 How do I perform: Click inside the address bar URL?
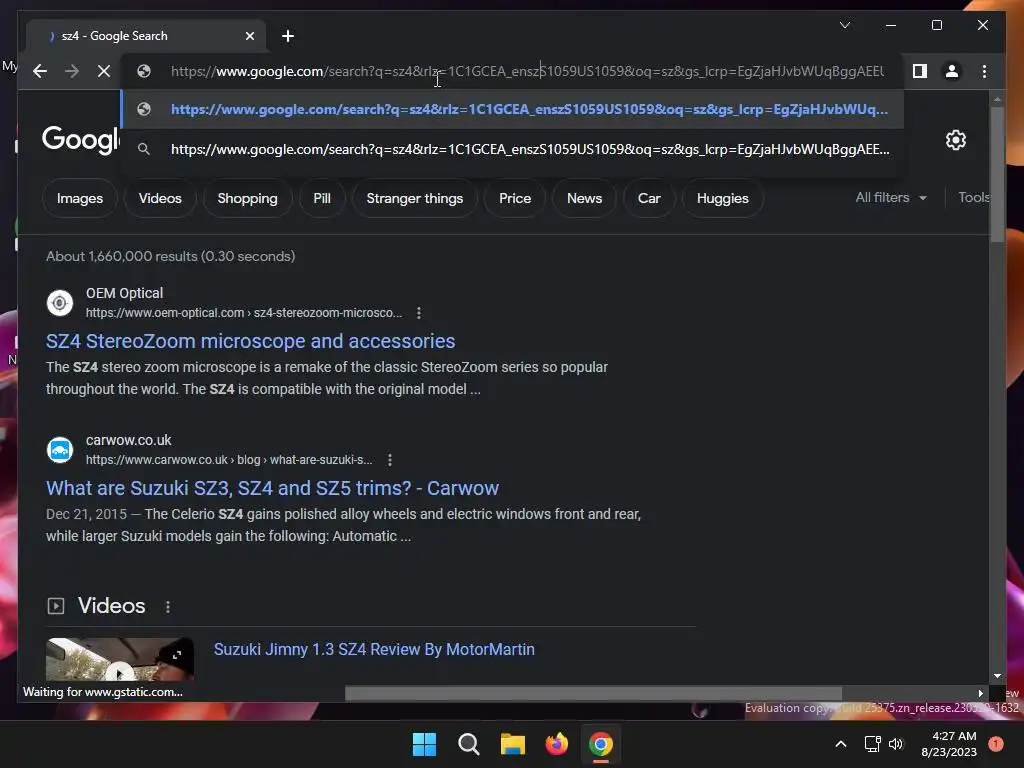[527, 71]
